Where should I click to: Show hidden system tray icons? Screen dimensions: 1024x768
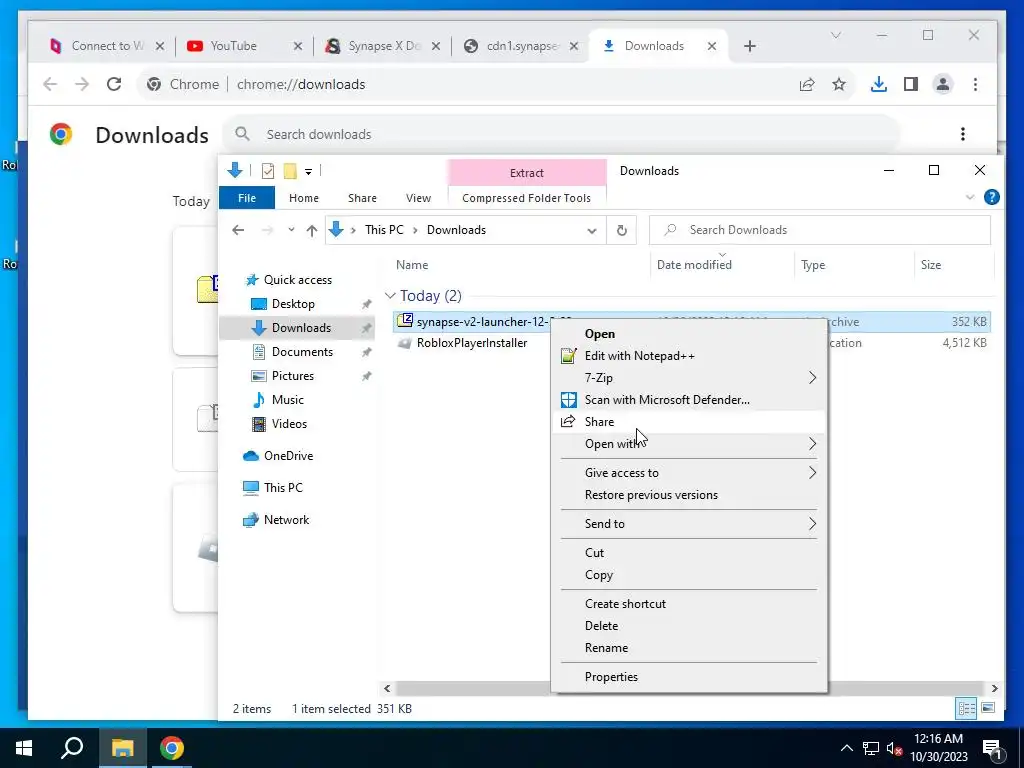click(x=846, y=748)
